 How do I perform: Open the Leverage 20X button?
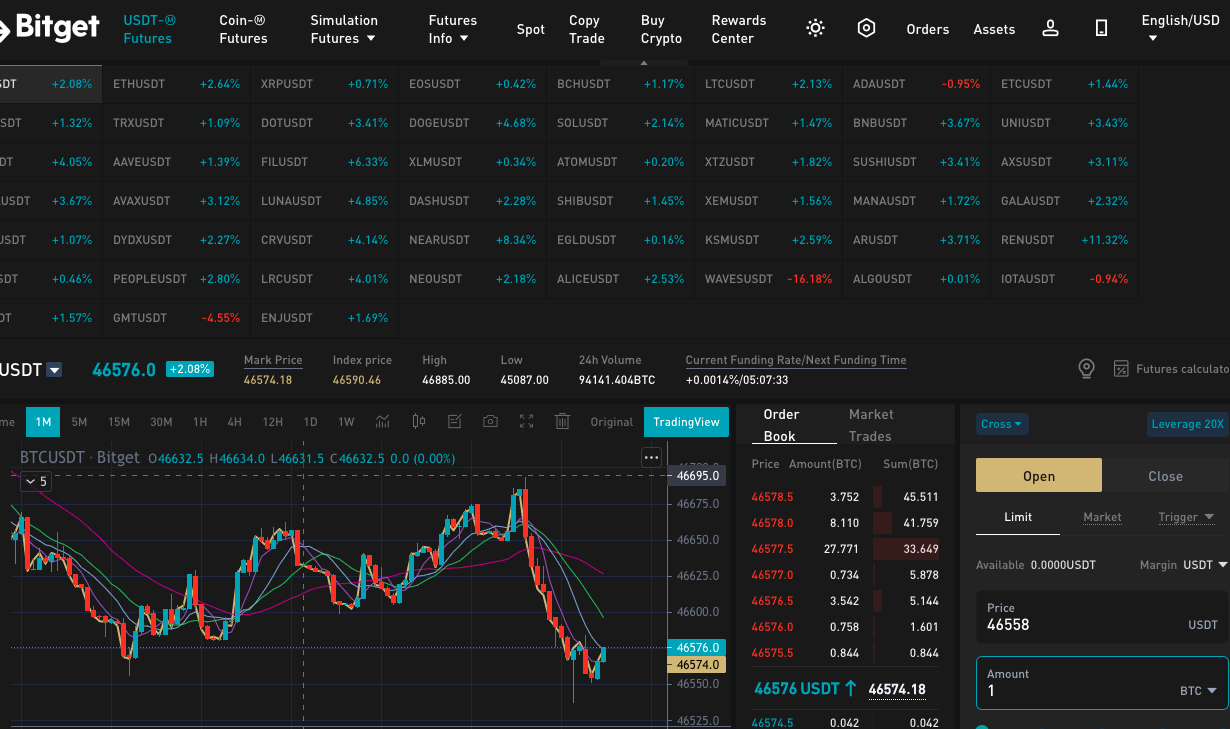click(x=1187, y=424)
